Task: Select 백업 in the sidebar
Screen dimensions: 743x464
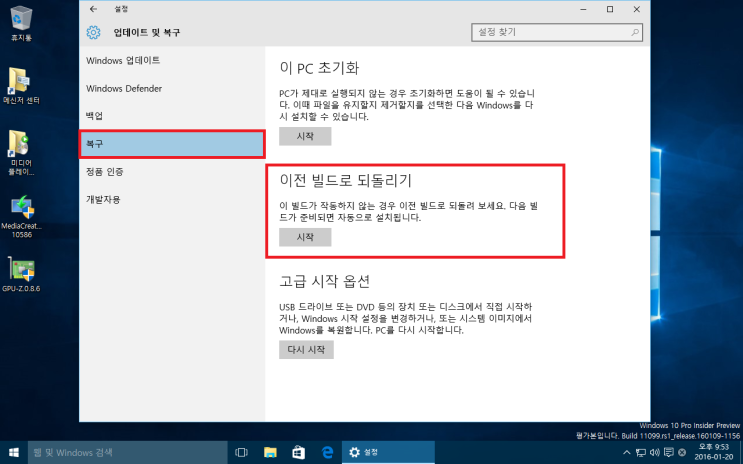Action: (x=94, y=116)
